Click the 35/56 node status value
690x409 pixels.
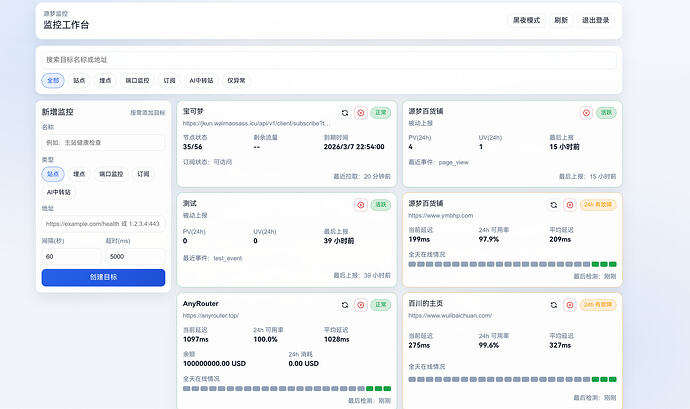192,147
